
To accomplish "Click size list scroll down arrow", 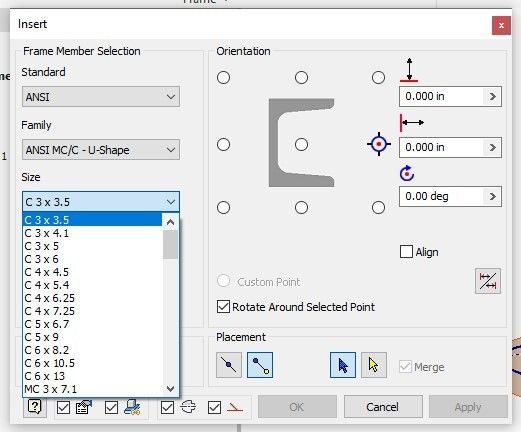I will [x=170, y=389].
